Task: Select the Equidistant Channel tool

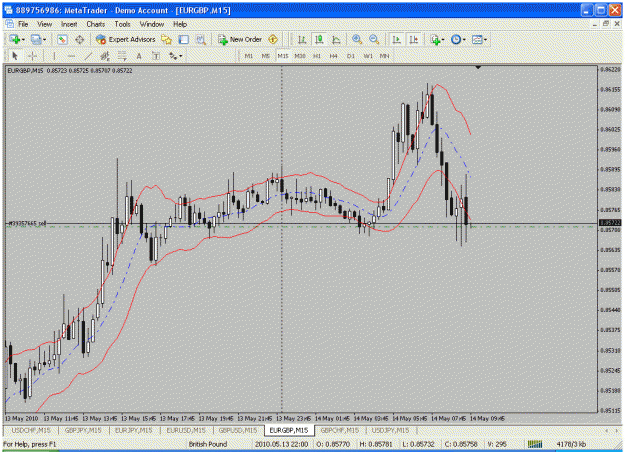Action: (105, 56)
